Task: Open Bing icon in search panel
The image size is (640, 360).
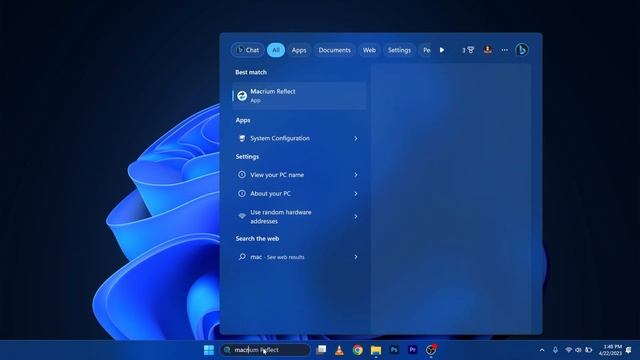Action: [522, 50]
